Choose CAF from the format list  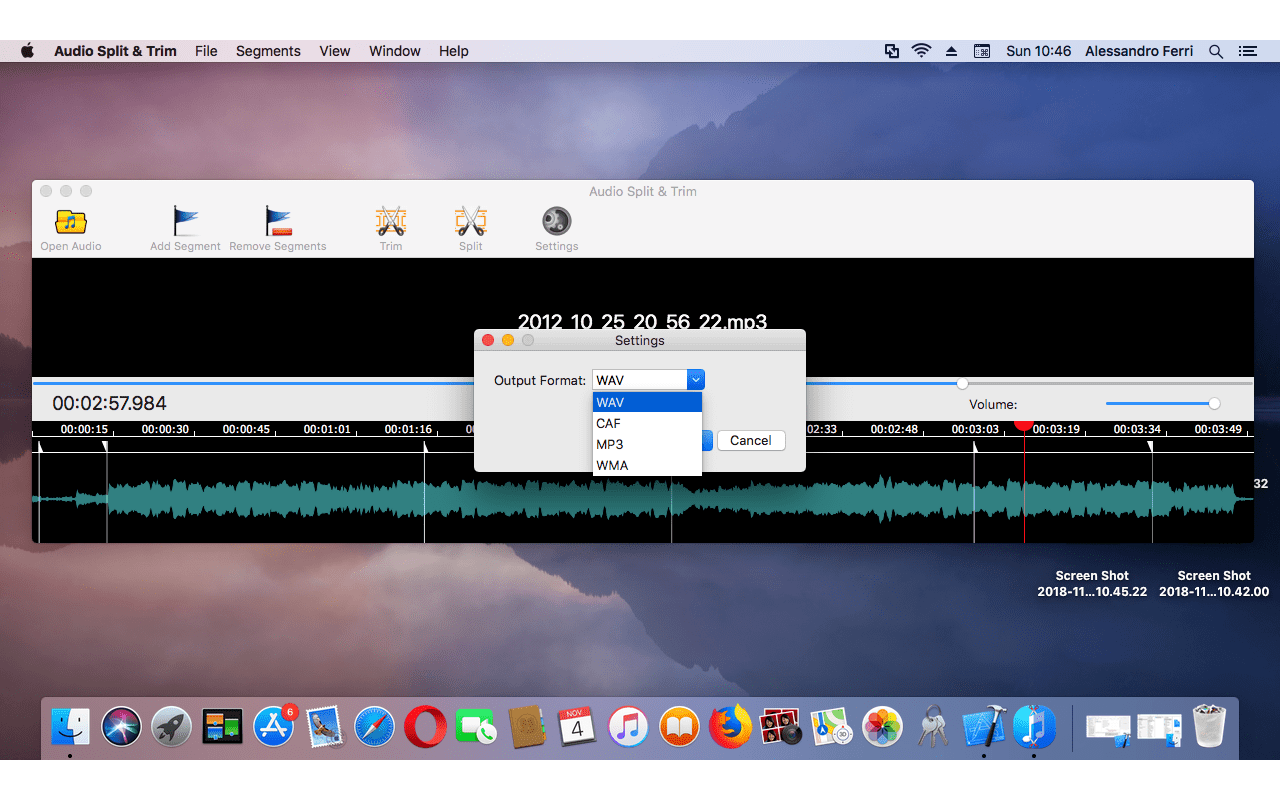point(607,423)
